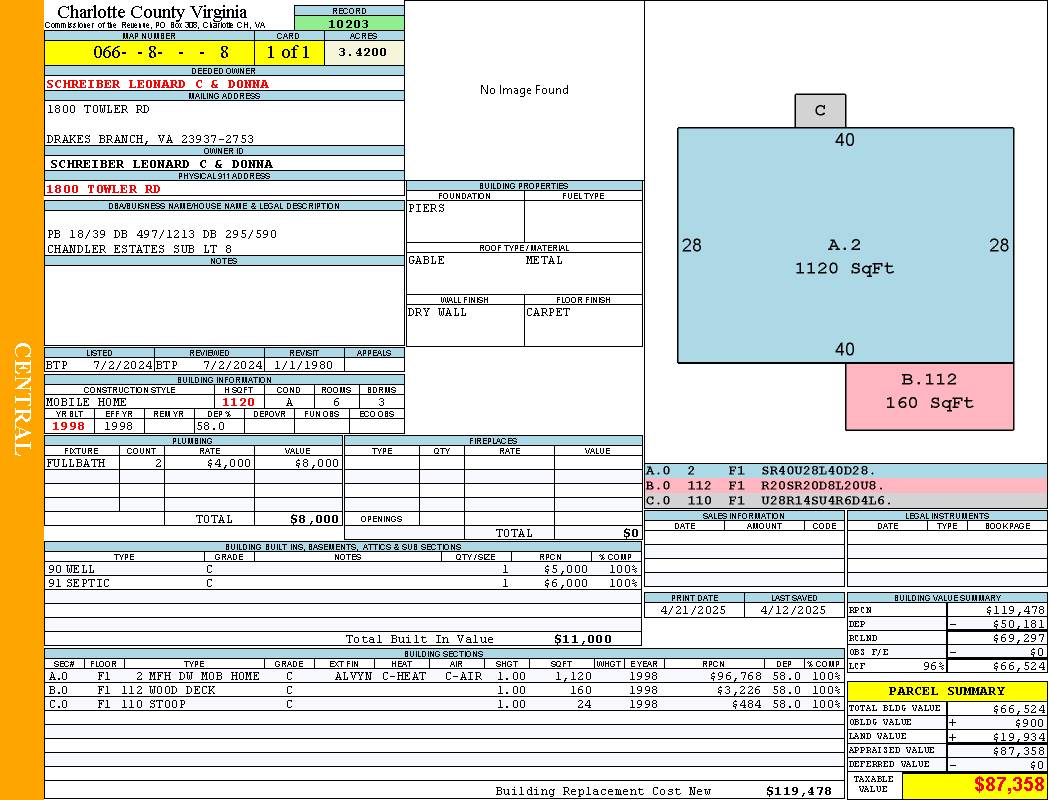Select the pink B.112 deck sketch area
The height and width of the screenshot is (800, 1050).
point(929,392)
